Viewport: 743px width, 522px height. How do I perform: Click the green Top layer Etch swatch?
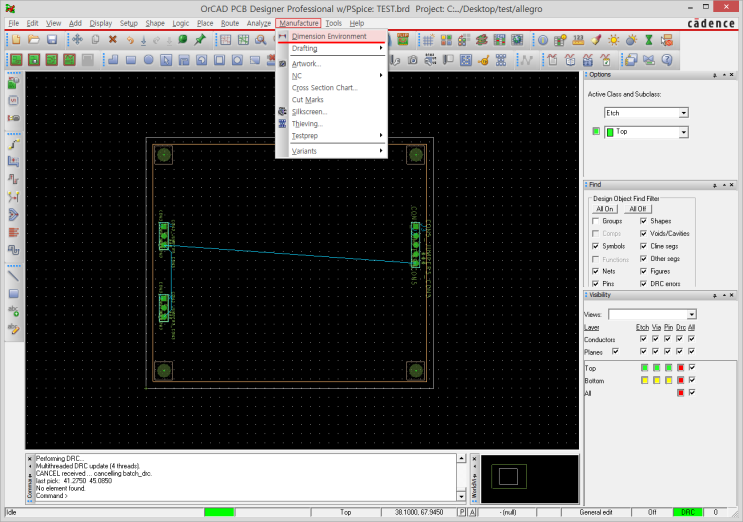pyautogui.click(x=643, y=368)
